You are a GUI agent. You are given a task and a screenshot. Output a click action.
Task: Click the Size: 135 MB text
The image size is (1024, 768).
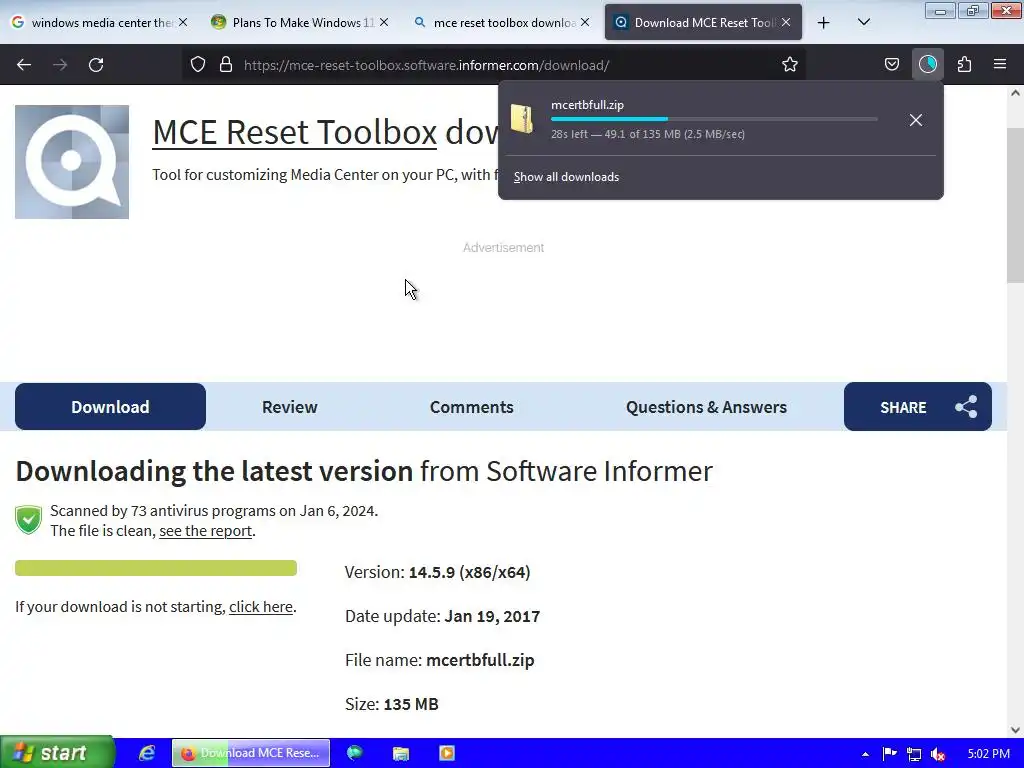click(392, 704)
